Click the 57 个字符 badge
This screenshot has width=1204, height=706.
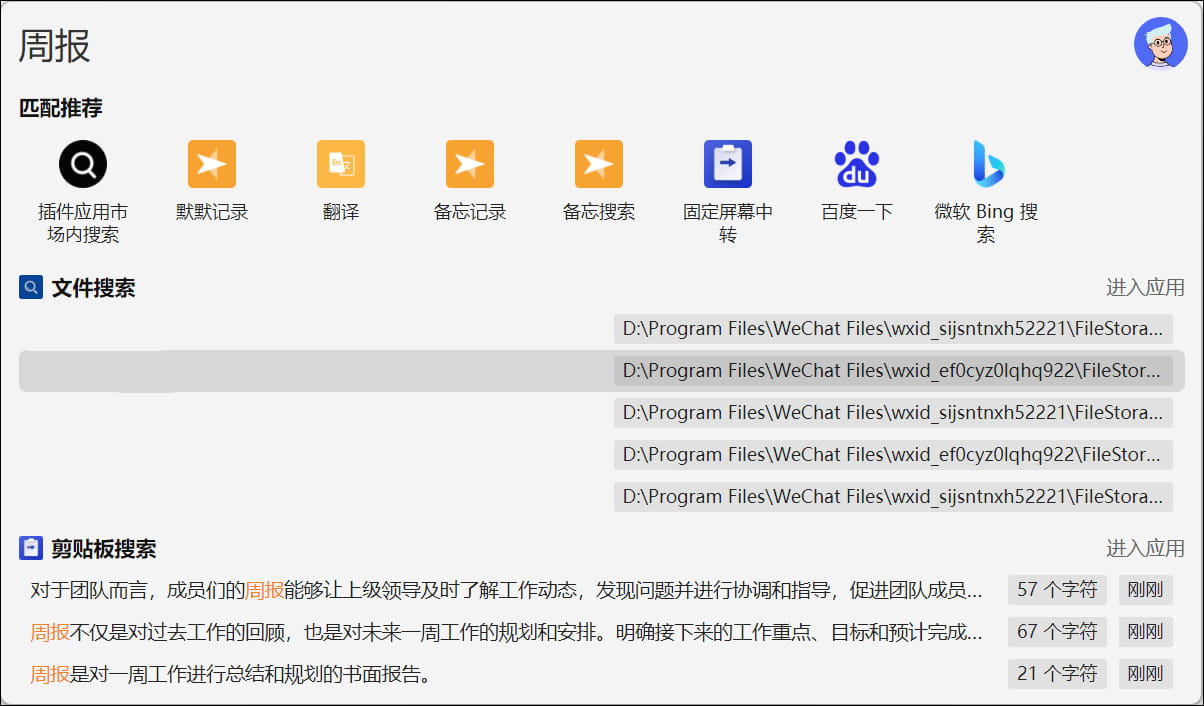(1056, 589)
